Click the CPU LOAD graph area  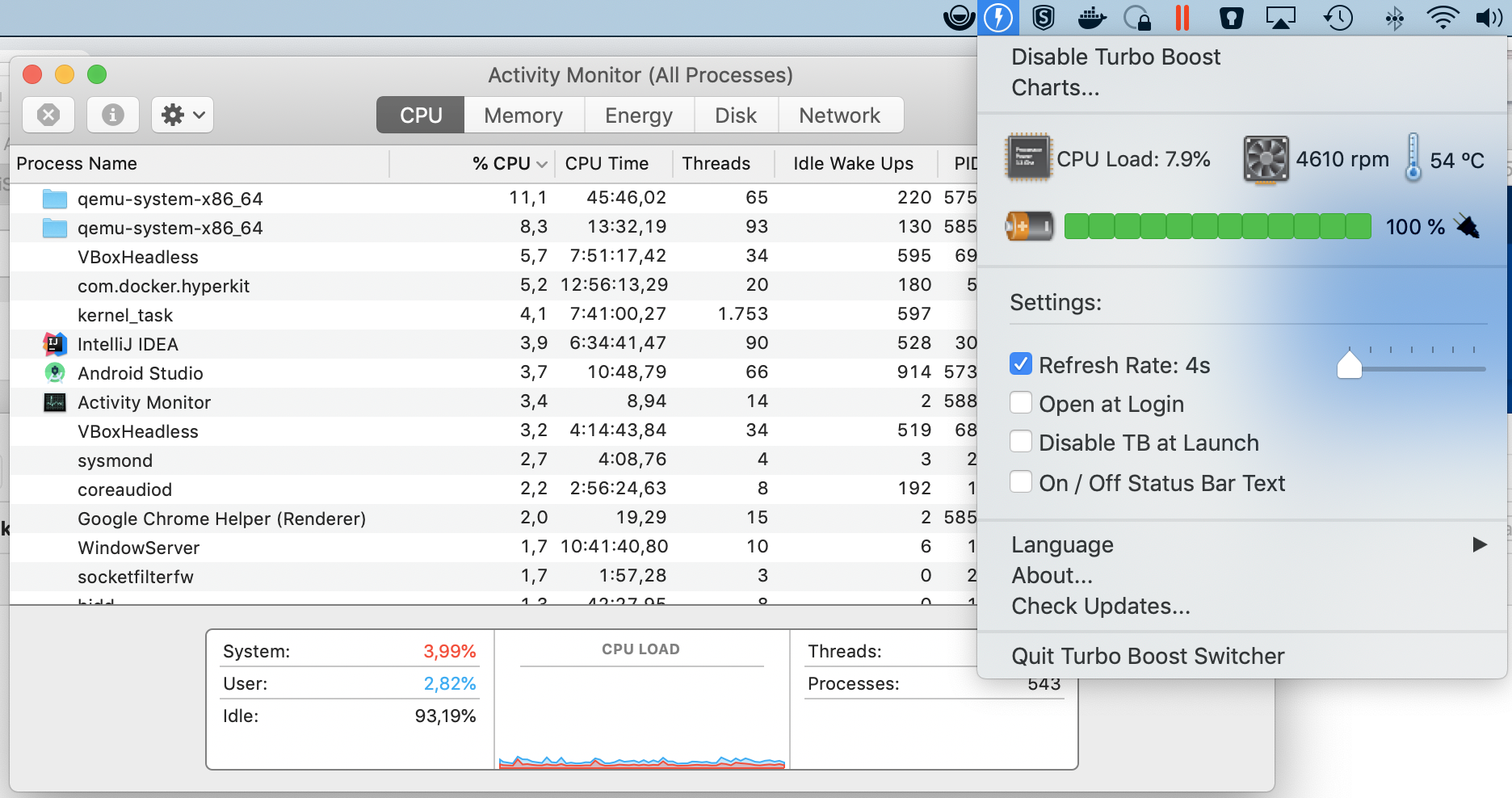point(641,719)
